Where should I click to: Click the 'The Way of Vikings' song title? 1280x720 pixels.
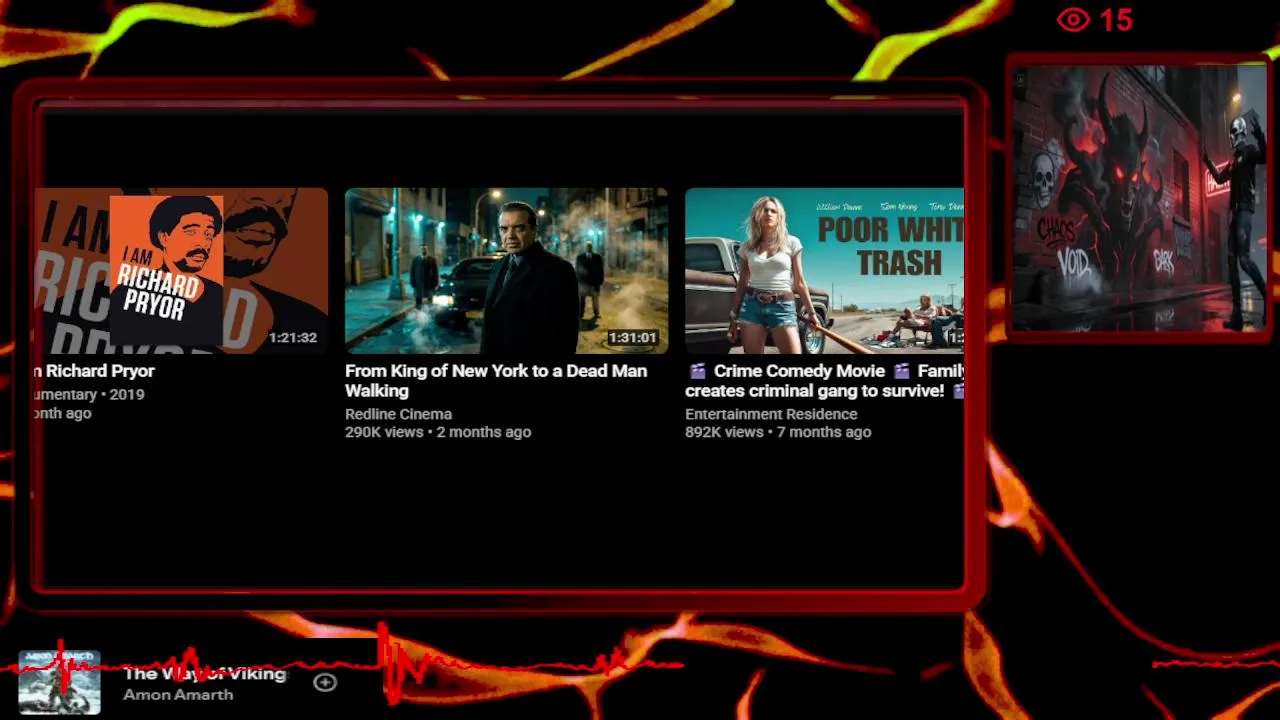tap(205, 674)
